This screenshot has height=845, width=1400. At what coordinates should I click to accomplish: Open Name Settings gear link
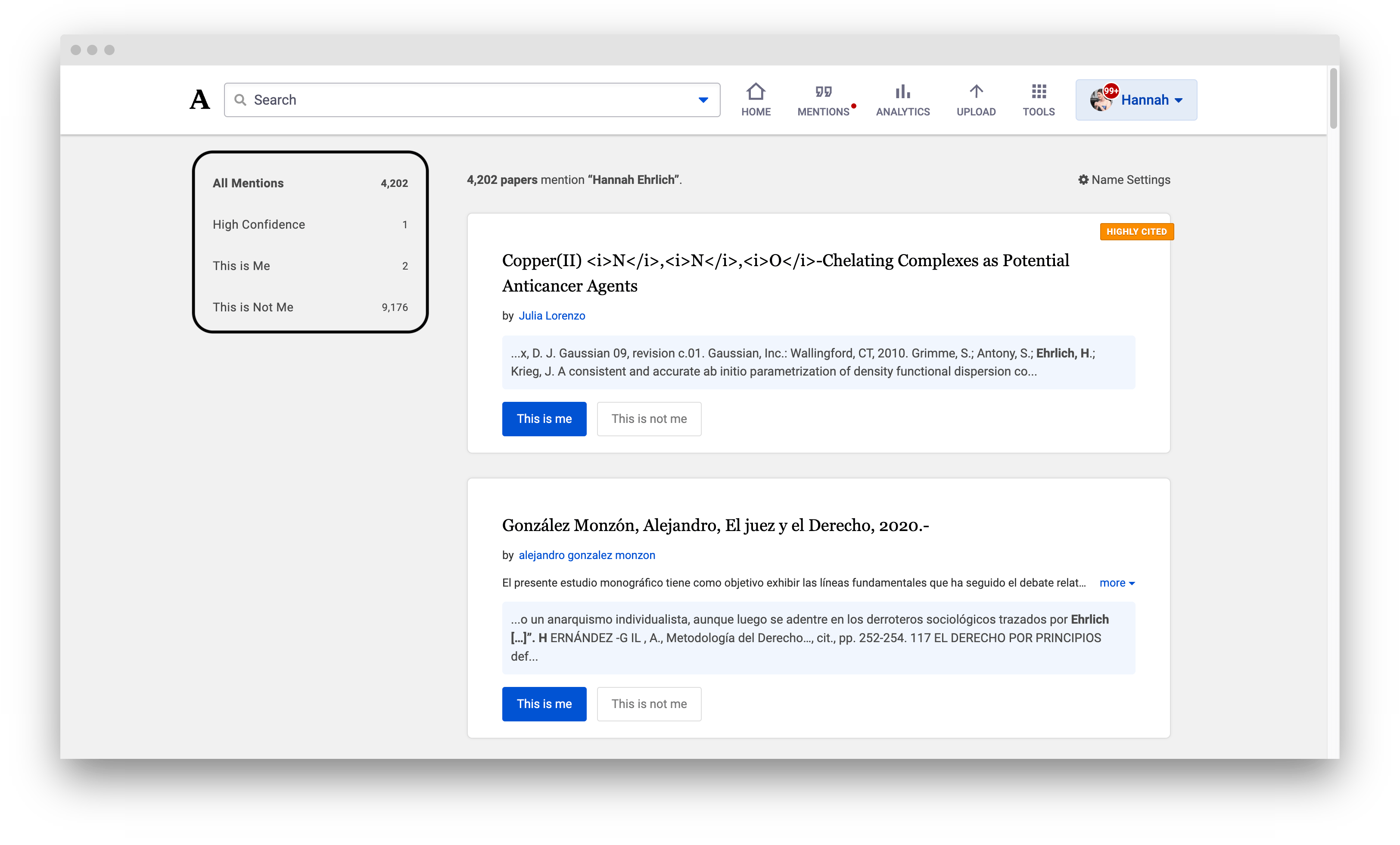(x=1124, y=180)
